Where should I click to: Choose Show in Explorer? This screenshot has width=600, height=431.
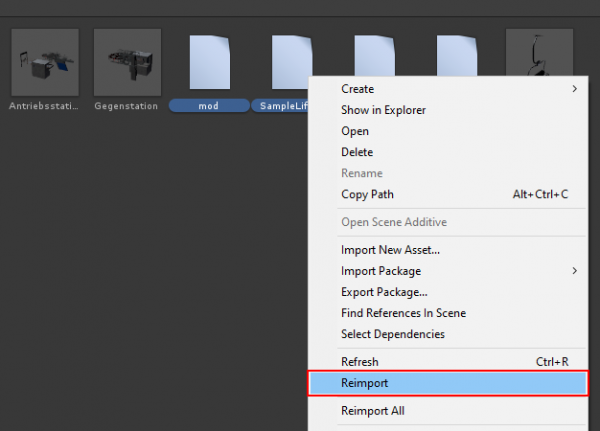[385, 110]
